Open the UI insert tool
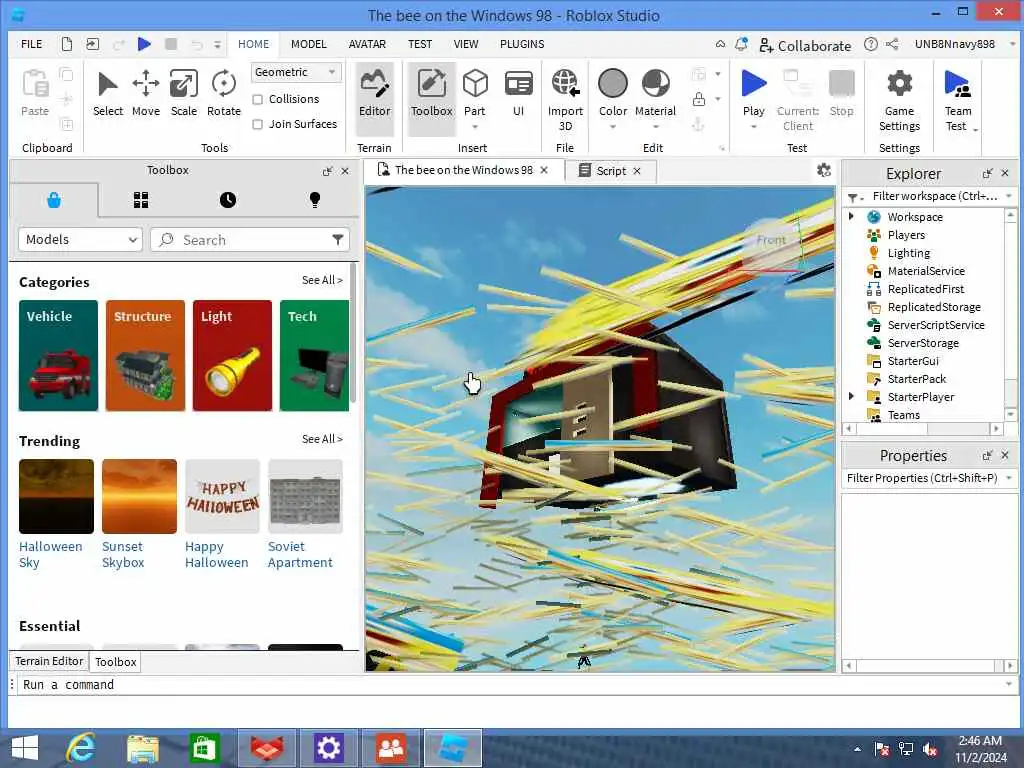 (519, 94)
